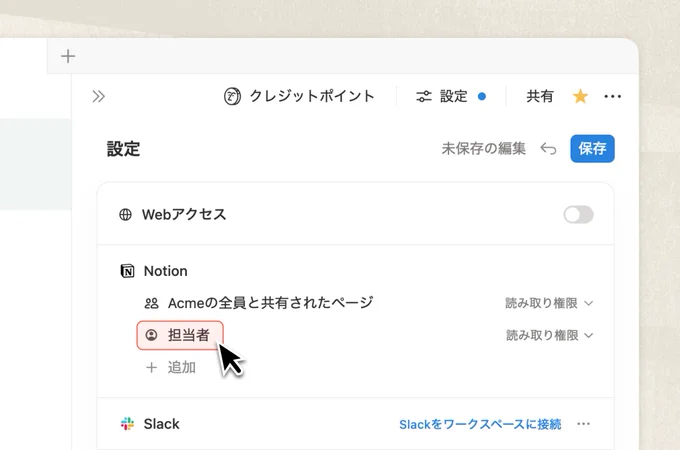680x450 pixels.
Task: Click the Webアクセス globe icon
Action: (125, 215)
